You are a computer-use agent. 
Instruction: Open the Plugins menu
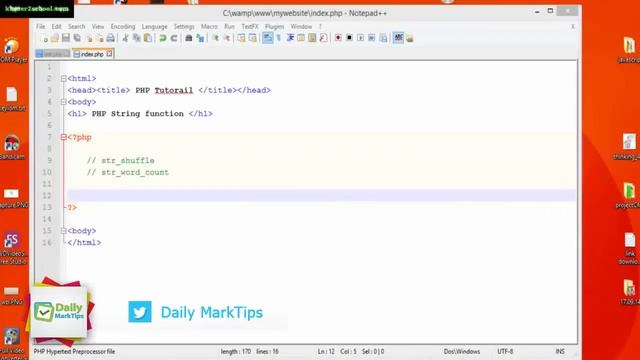[274, 27]
